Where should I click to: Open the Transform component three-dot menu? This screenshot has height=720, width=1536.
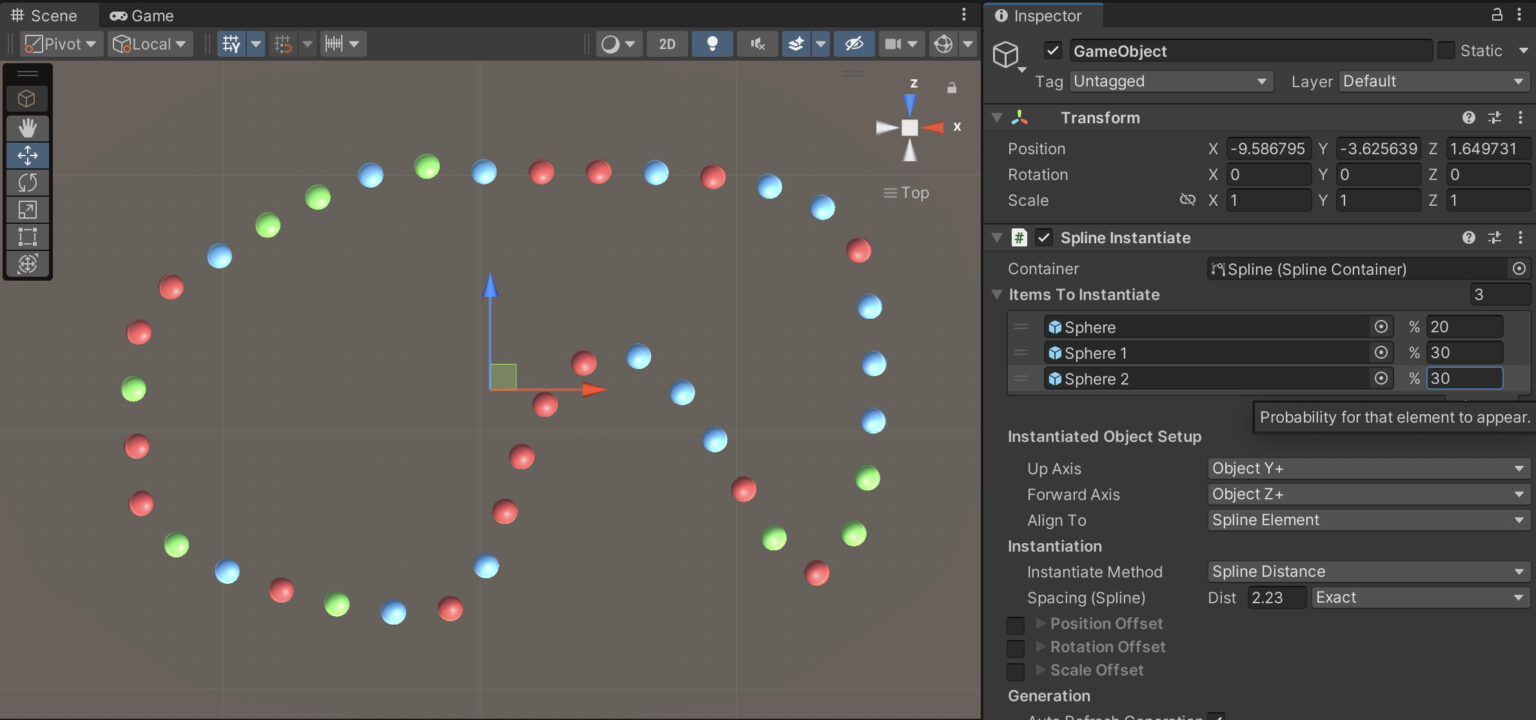click(1521, 117)
